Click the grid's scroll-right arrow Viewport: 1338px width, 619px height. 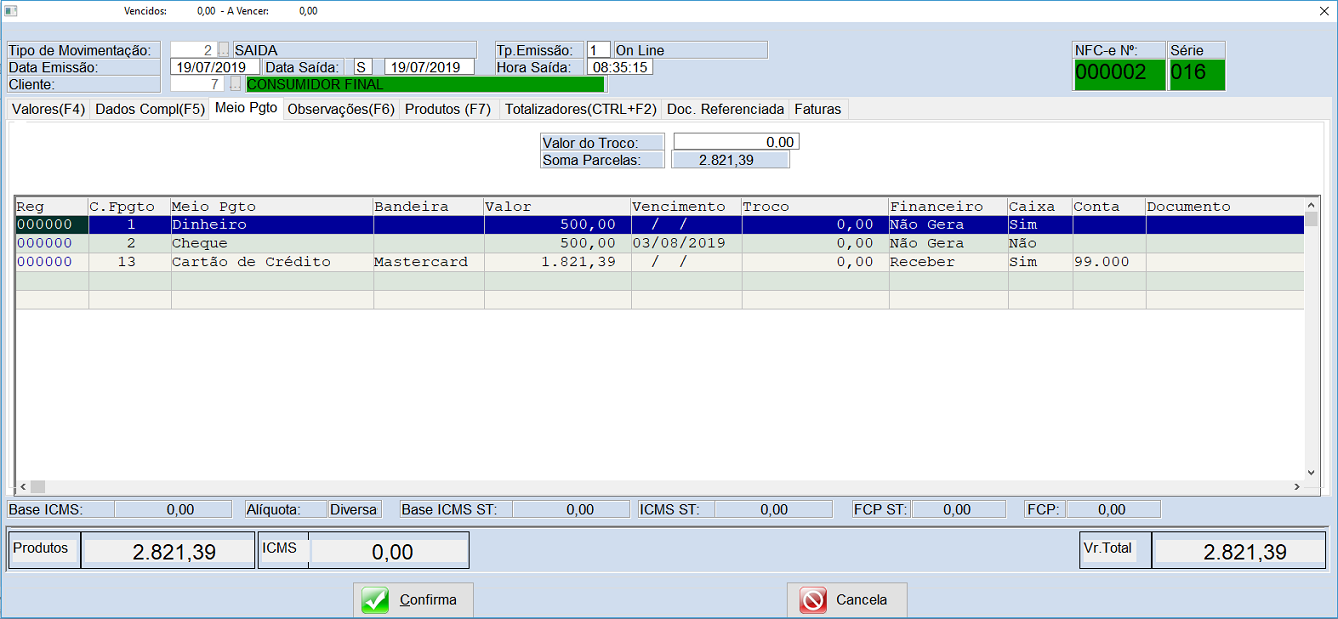(x=1296, y=487)
